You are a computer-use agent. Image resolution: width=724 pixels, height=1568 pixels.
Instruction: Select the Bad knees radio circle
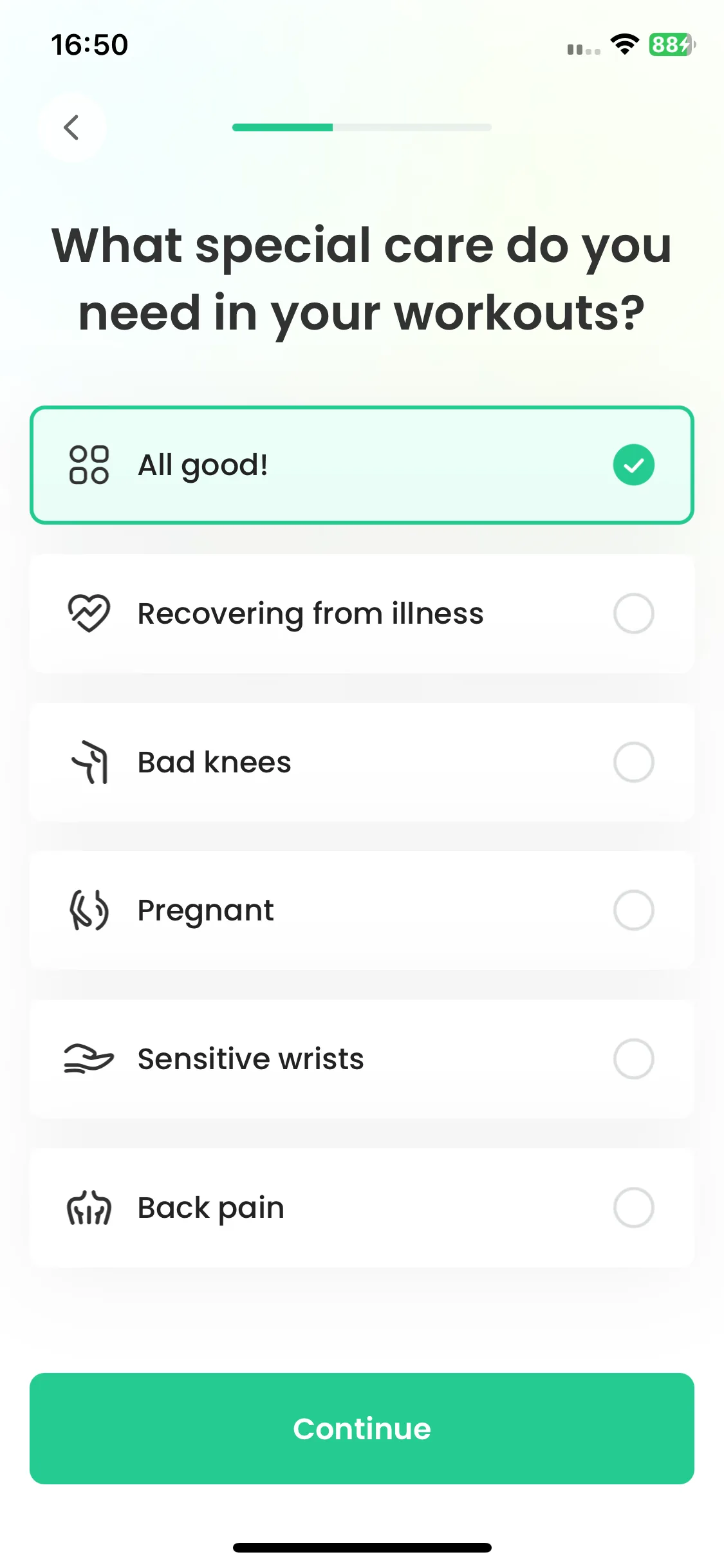[x=633, y=762]
